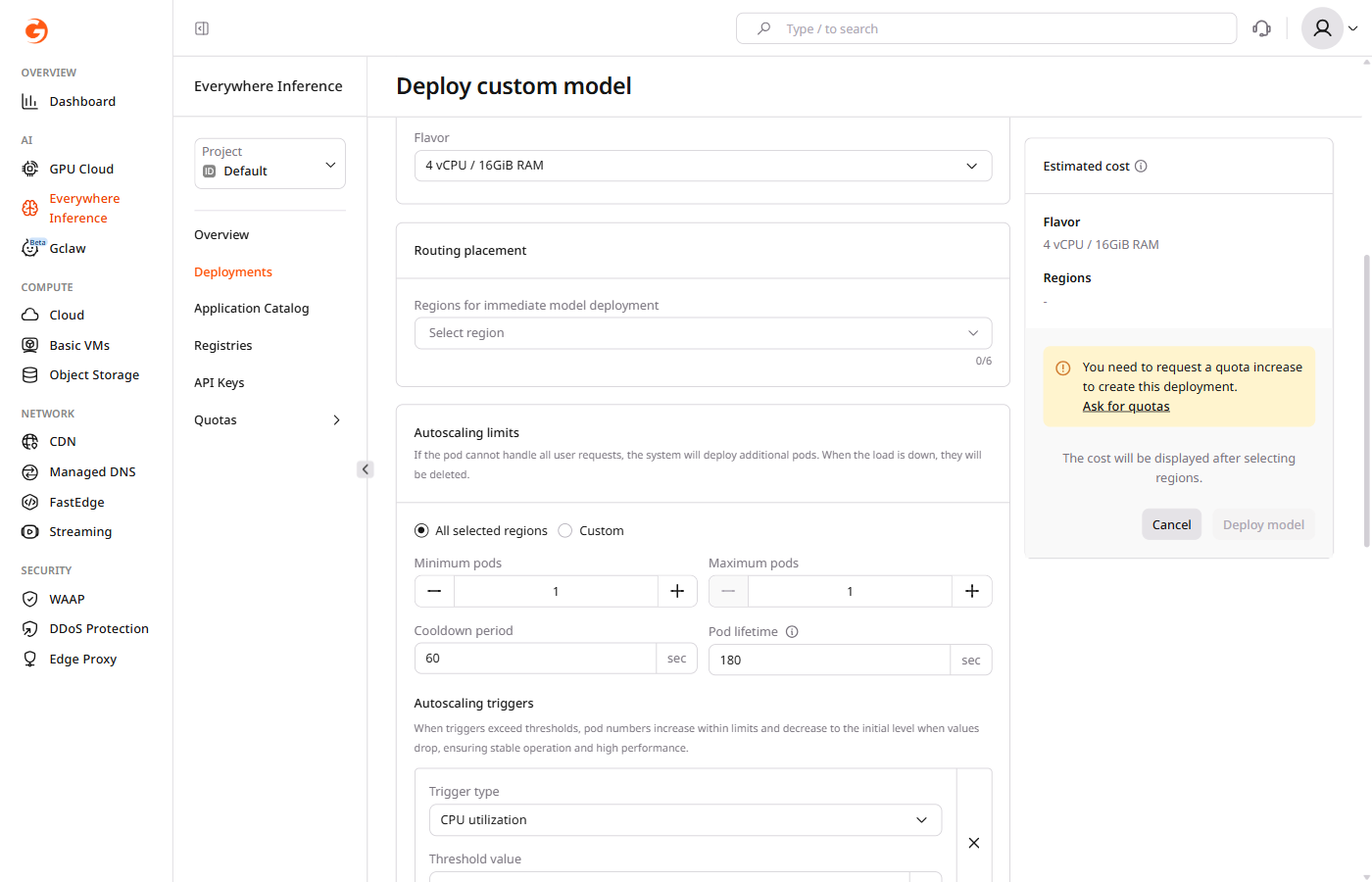Viewport: 1372px width, 882px height.
Task: Click the Object Storage database icon
Action: [x=30, y=374]
